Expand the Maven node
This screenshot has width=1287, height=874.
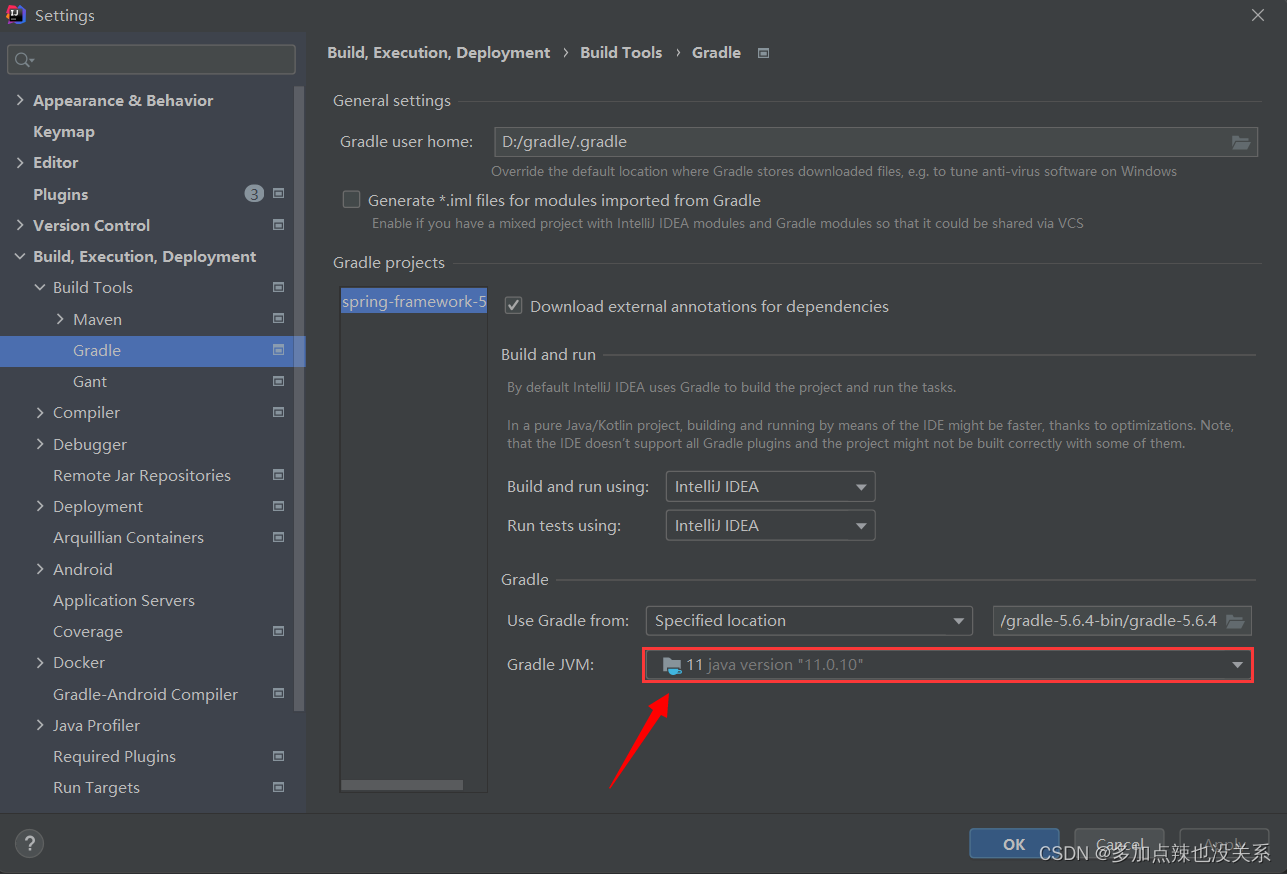coord(60,319)
